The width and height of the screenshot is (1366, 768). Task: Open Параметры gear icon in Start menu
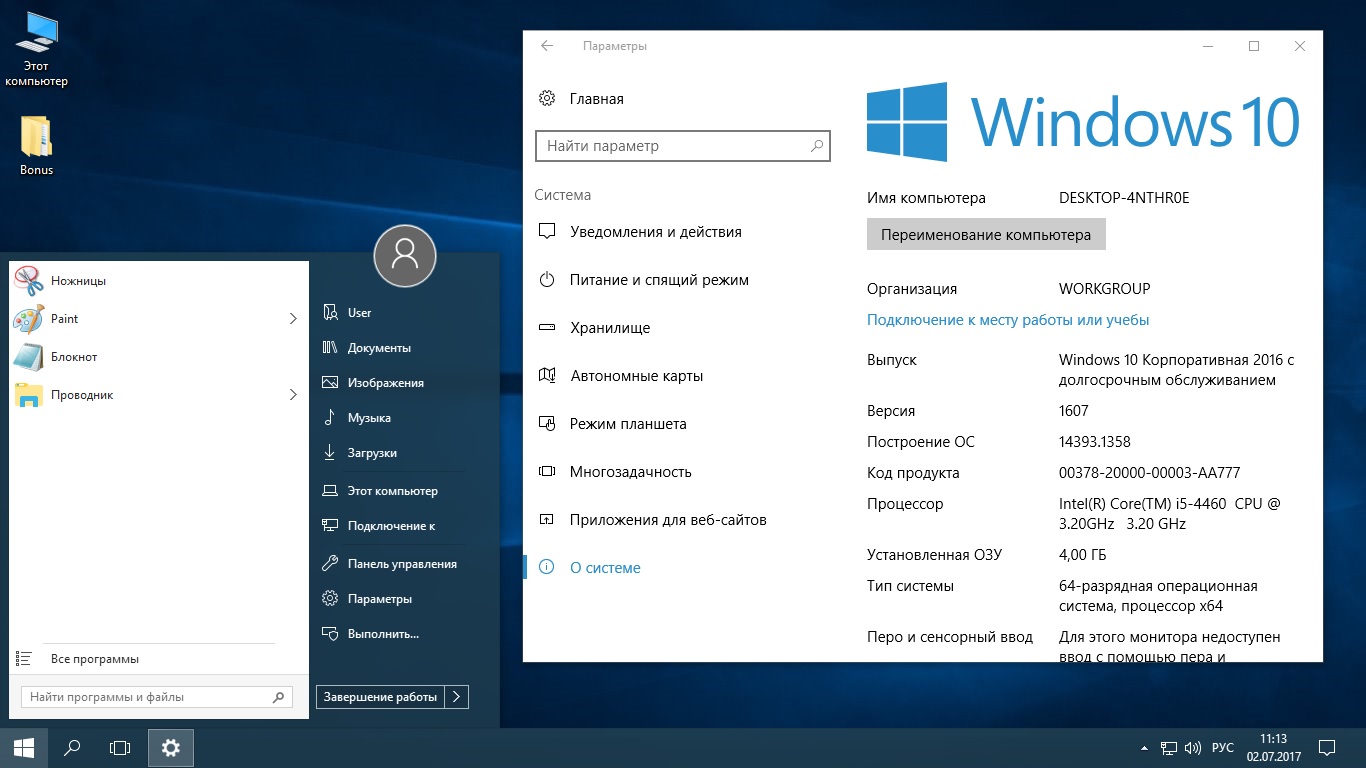point(330,599)
